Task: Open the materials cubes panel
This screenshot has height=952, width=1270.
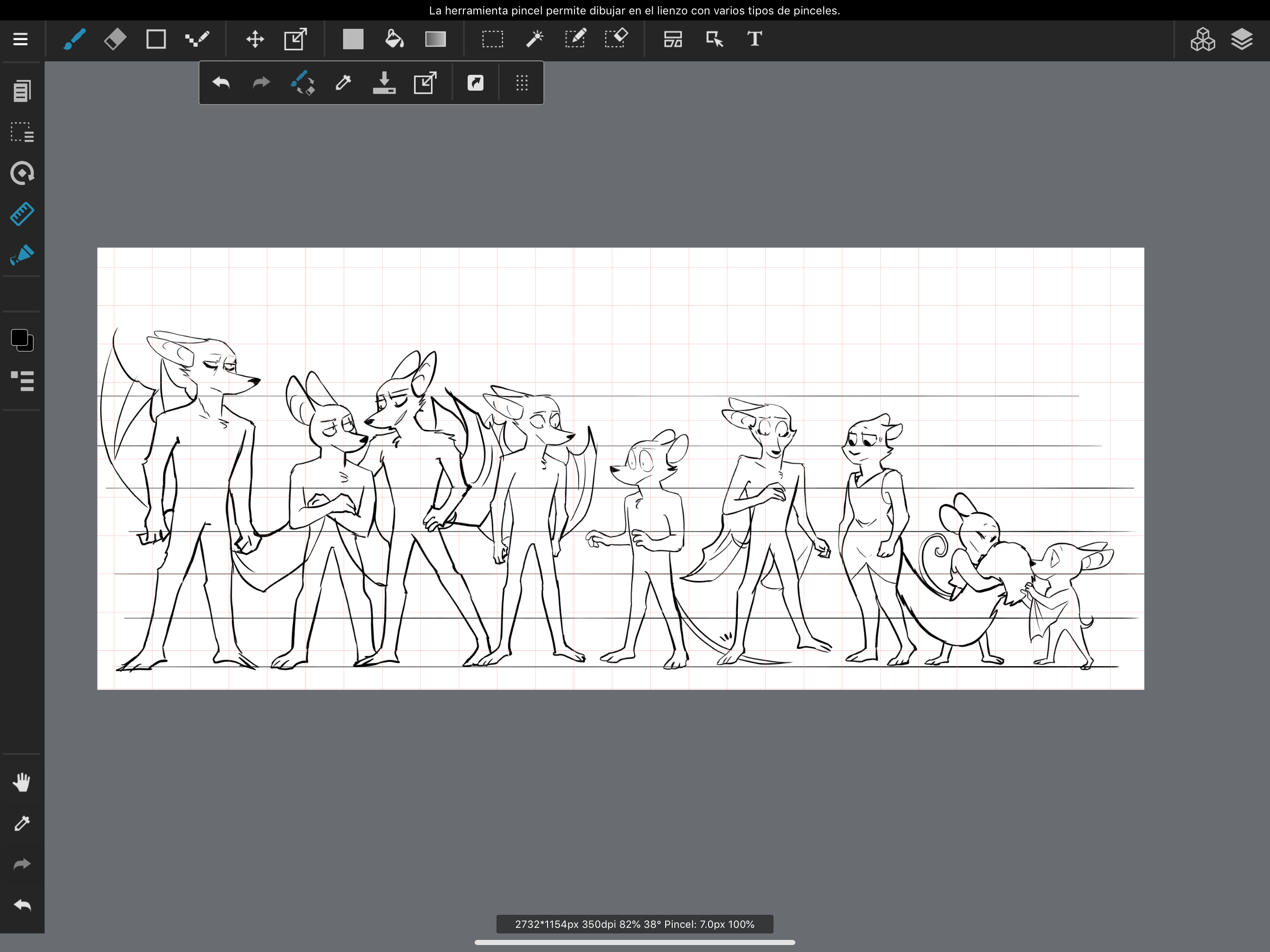Action: 1202,39
